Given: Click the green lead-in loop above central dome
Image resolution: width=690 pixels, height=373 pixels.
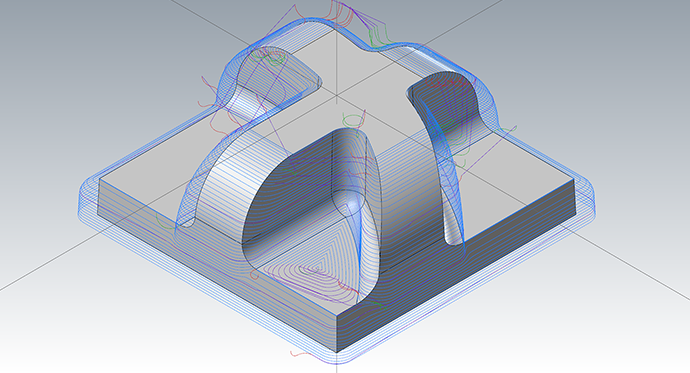Looking at the screenshot, I should [353, 119].
